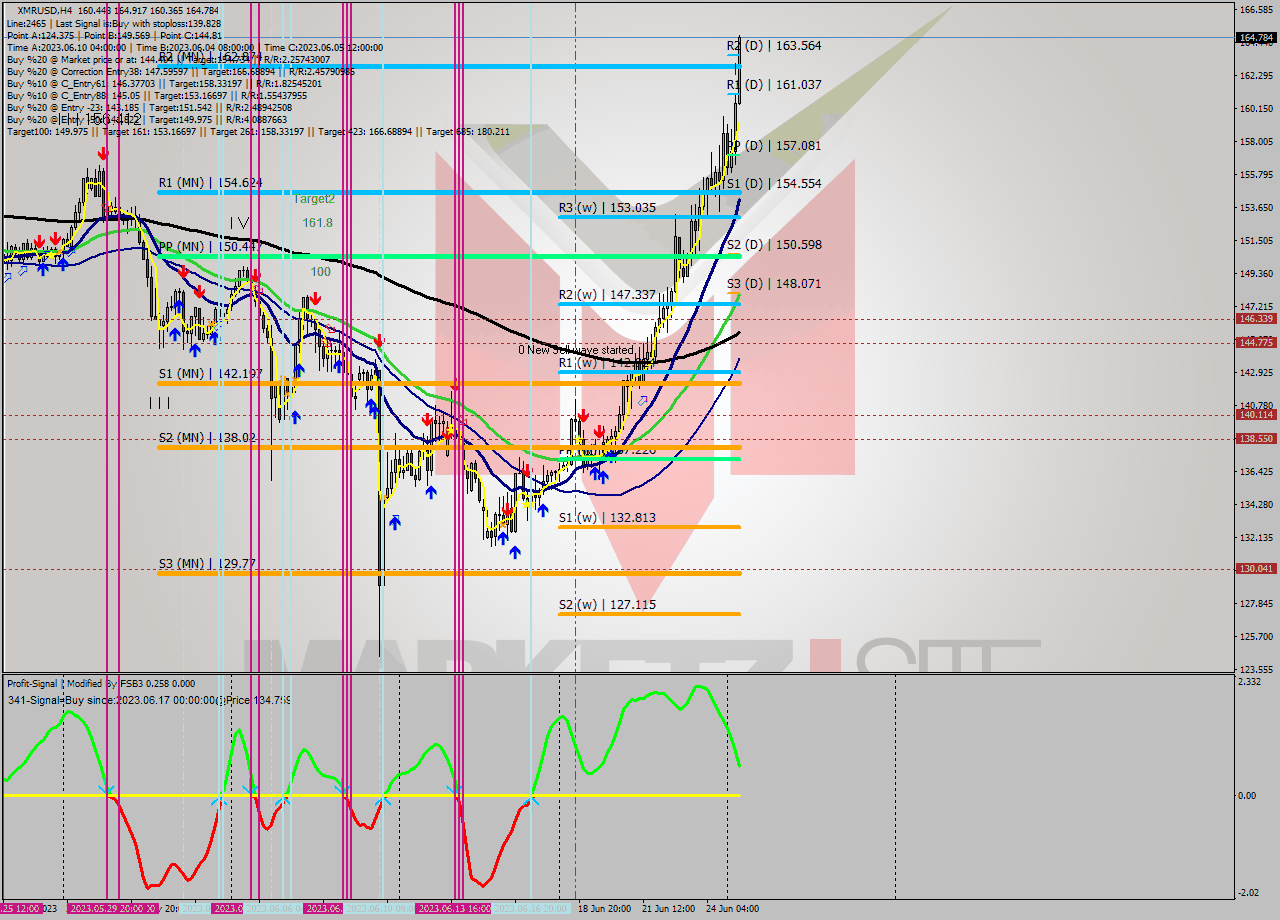
Task: Select the 'Buy %20 @ Entry -23' line
Action: coord(149,107)
